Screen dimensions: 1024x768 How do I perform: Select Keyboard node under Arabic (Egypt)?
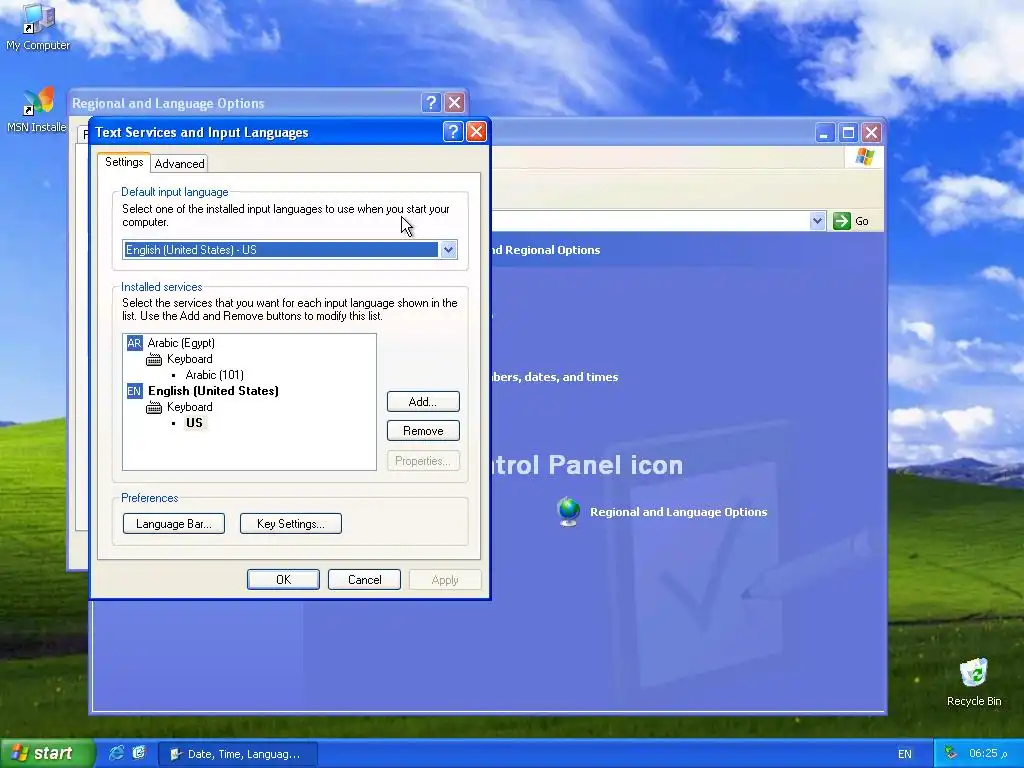pyautogui.click(x=189, y=359)
